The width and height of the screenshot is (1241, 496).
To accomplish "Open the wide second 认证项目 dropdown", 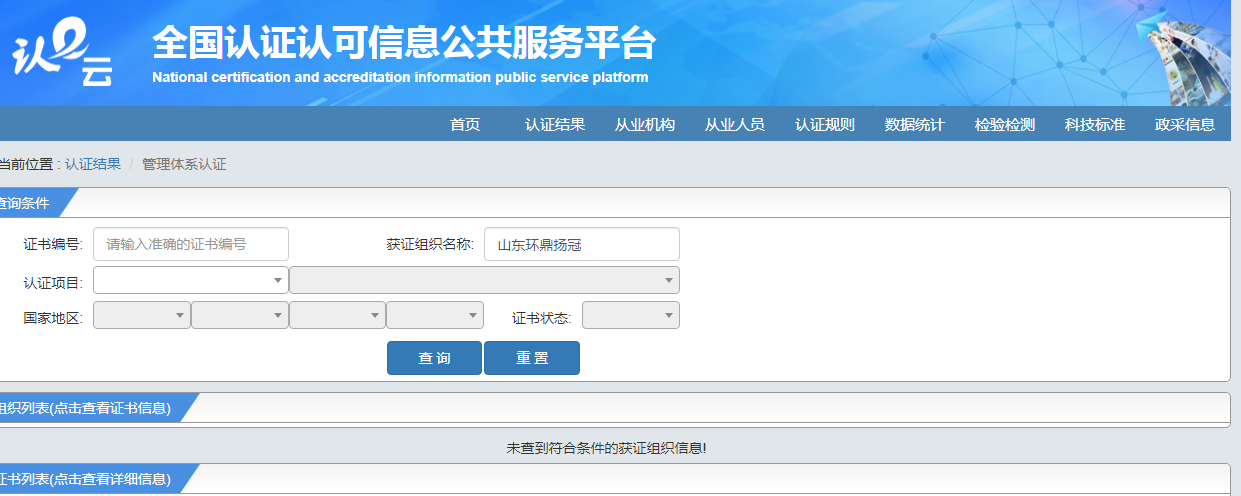I will 484,280.
